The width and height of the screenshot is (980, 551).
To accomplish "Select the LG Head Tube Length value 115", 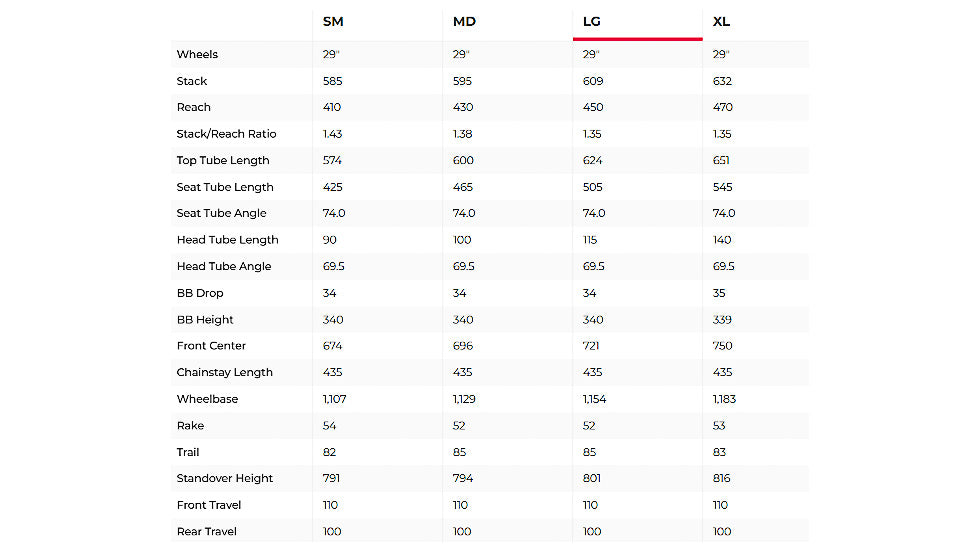I will coord(591,240).
